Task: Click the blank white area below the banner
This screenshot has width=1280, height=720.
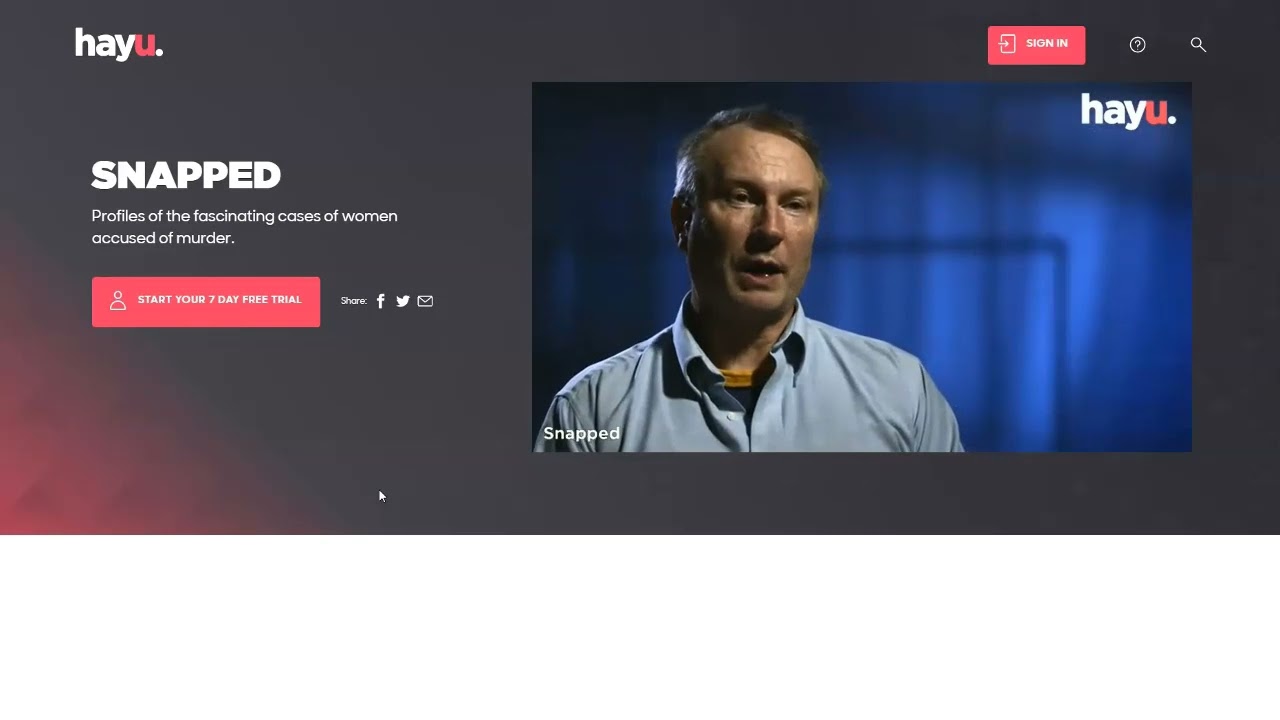Action: 640,627
